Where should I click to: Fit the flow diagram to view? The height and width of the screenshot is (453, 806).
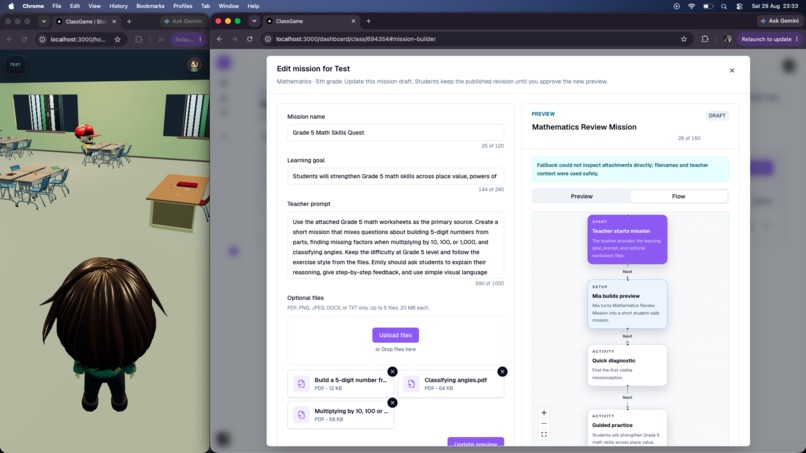tap(544, 434)
